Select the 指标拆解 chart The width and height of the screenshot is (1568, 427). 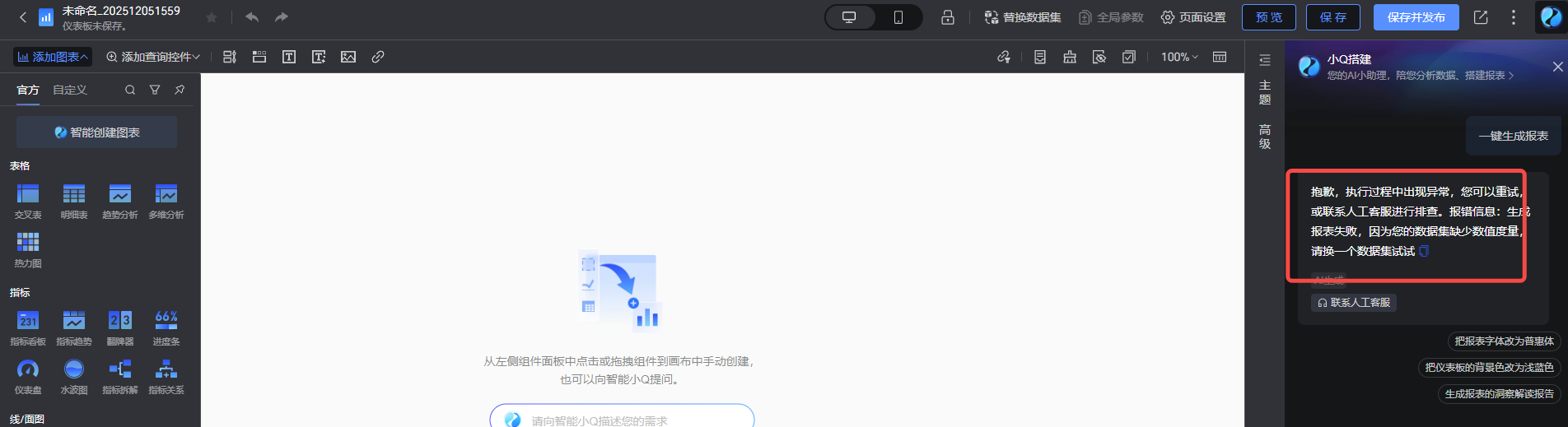[x=120, y=377]
